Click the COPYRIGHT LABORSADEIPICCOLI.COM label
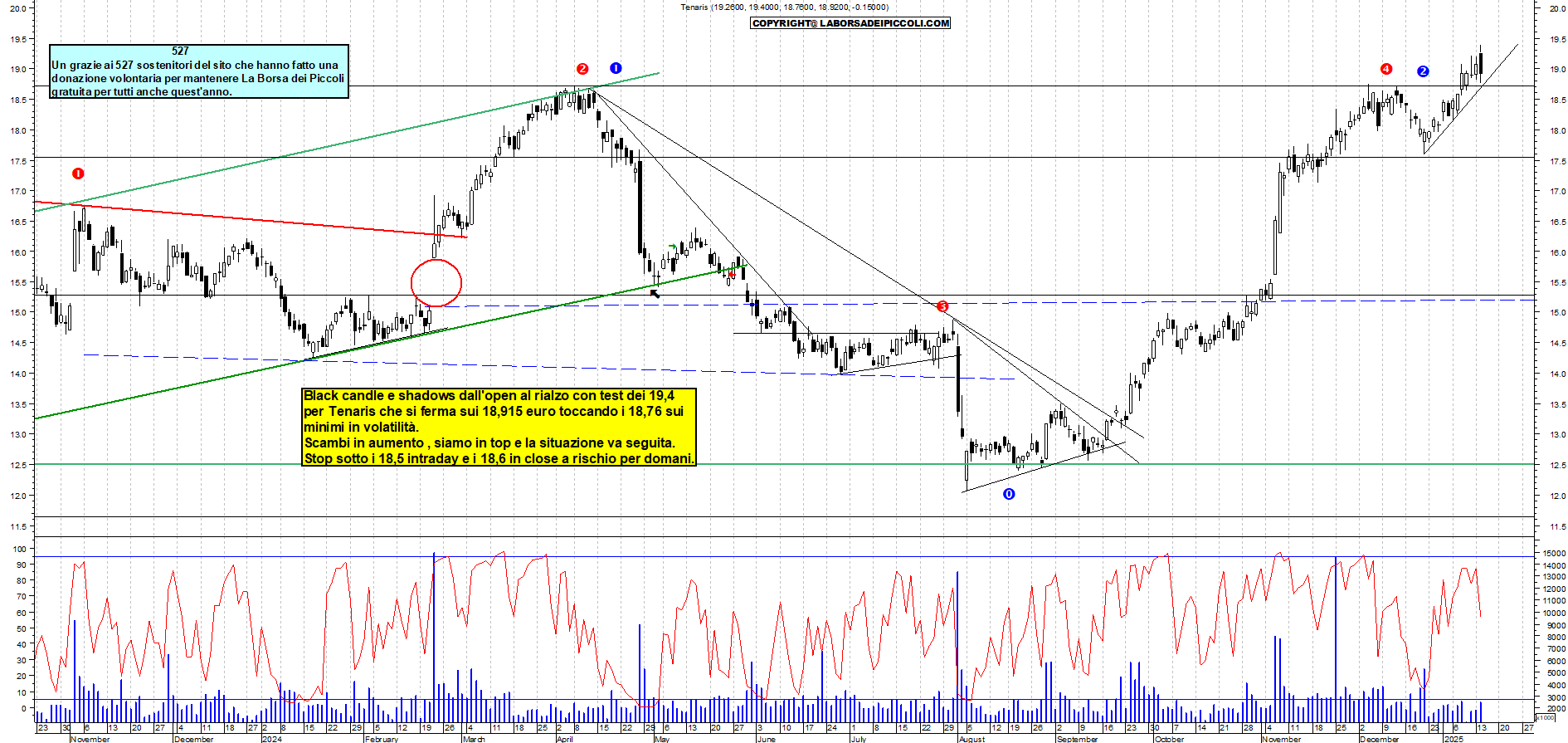 coord(850,23)
